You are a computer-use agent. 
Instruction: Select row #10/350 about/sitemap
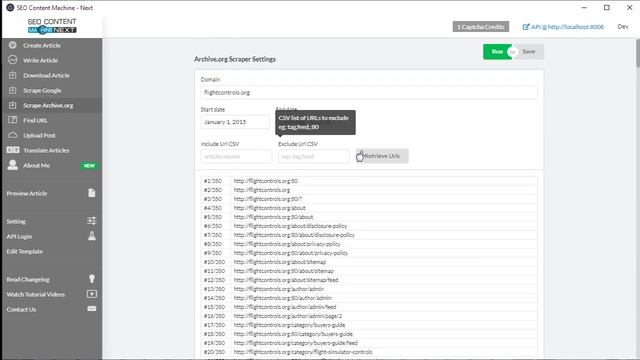coord(370,262)
